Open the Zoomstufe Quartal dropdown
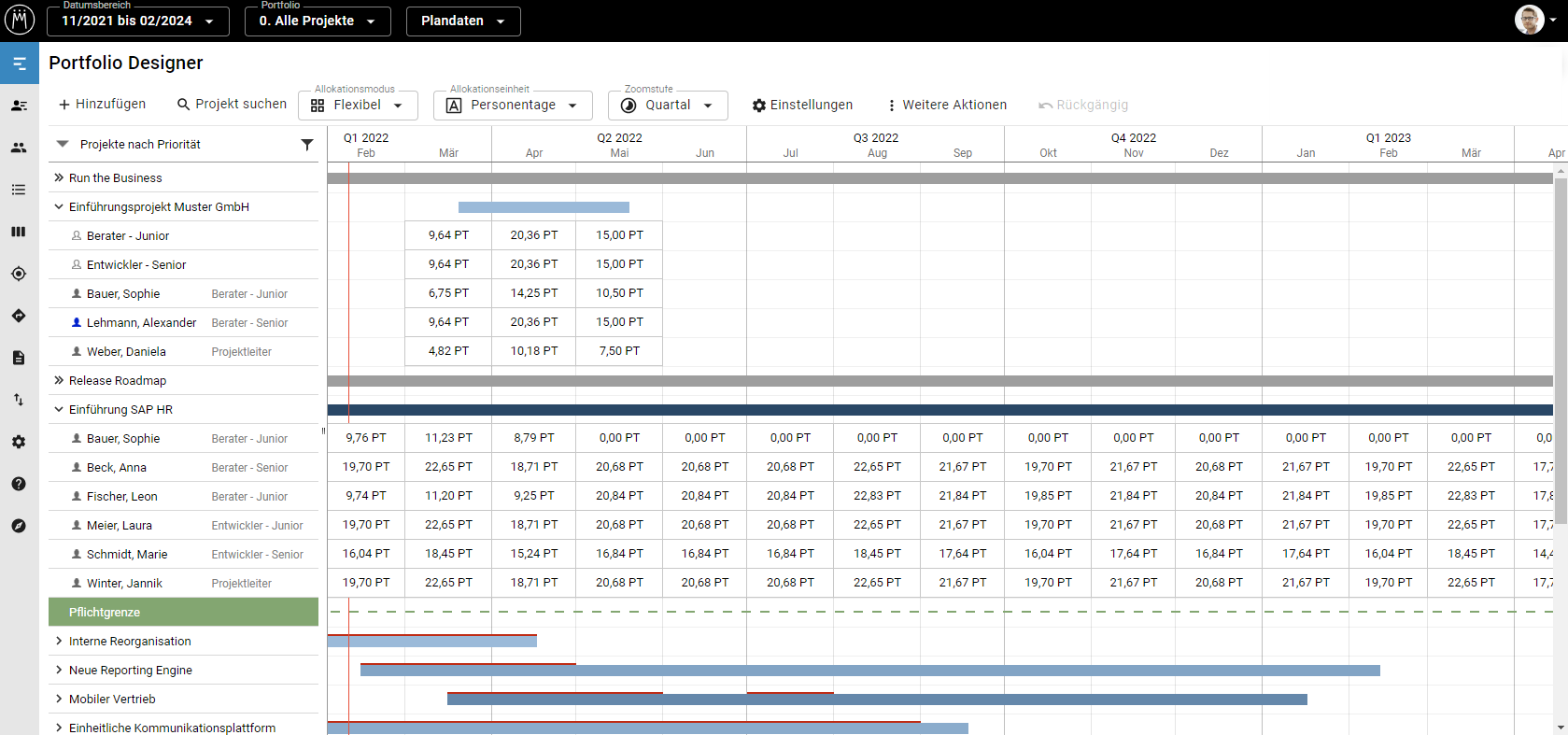 pyautogui.click(x=668, y=106)
